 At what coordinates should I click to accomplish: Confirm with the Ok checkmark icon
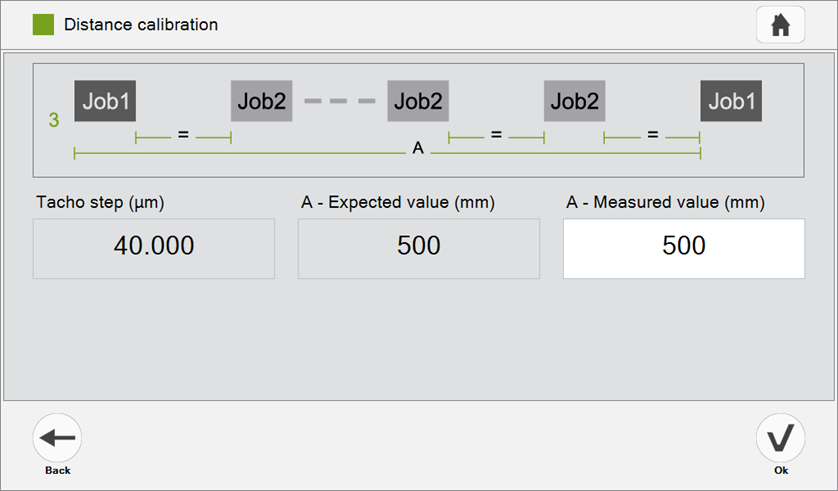(780, 438)
